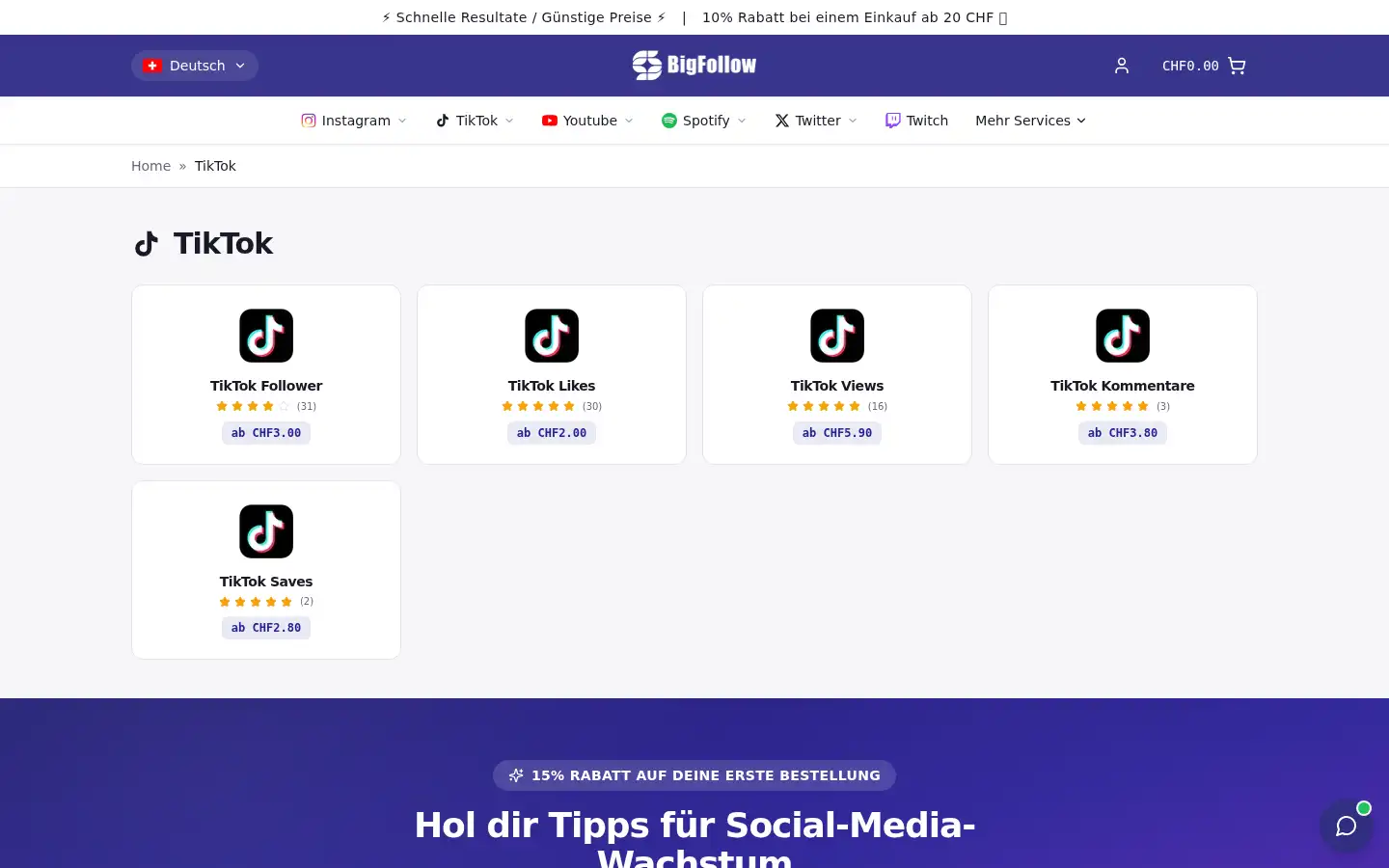
Task: Open the BigFollow logo homepage
Action: 694,65
